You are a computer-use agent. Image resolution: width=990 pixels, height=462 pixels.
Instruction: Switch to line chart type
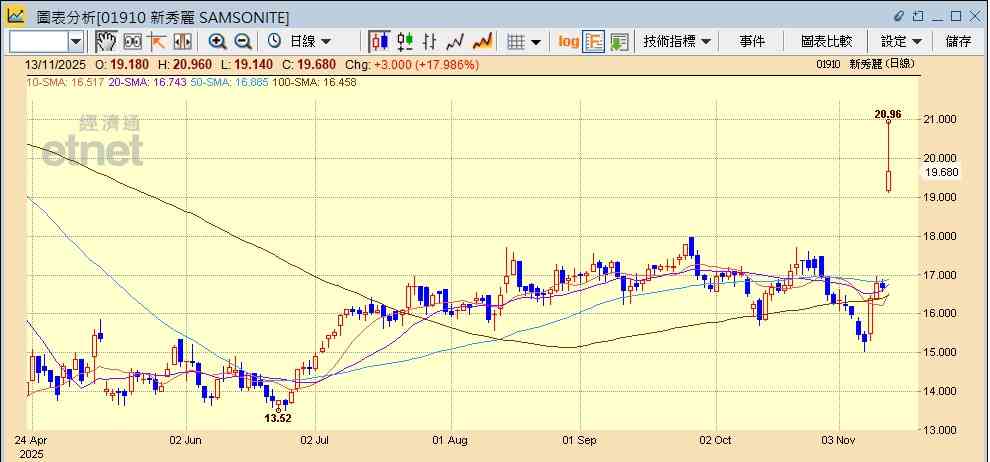(456, 41)
